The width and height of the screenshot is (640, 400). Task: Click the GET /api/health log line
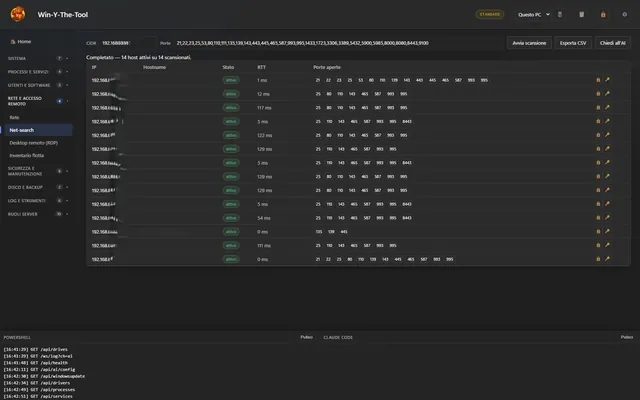[36, 362]
